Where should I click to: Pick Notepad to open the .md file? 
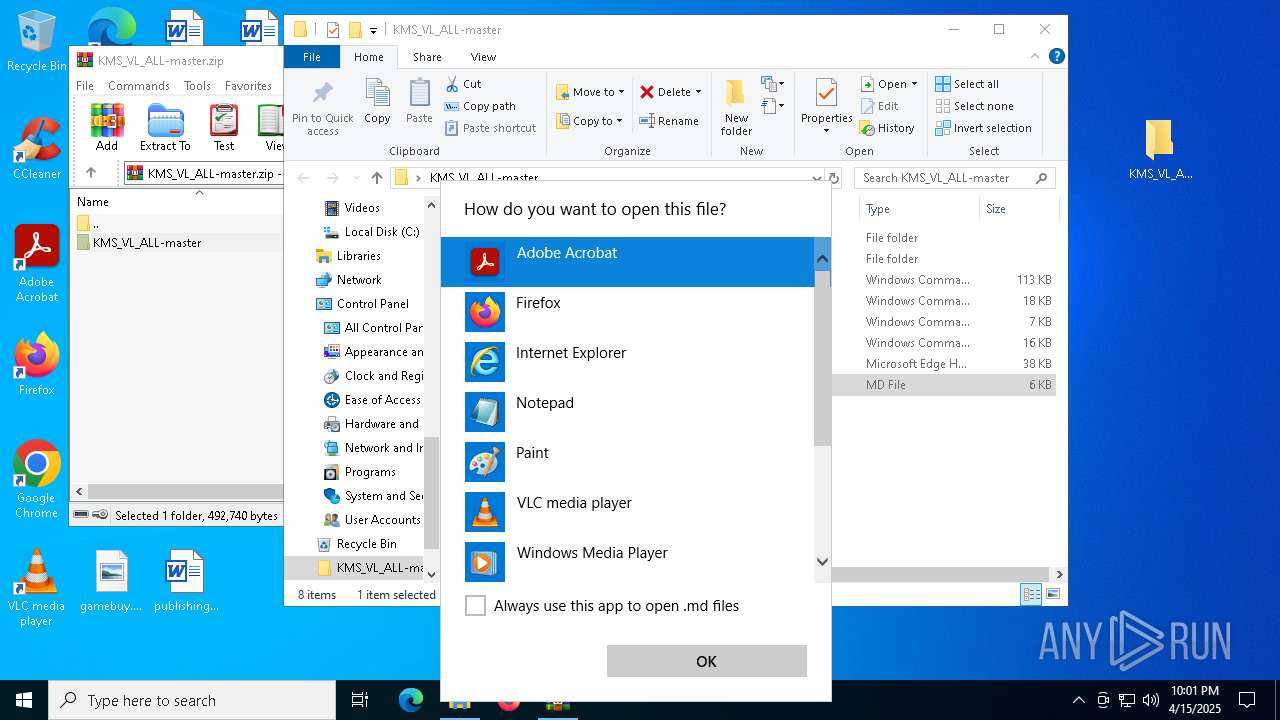tap(628, 412)
